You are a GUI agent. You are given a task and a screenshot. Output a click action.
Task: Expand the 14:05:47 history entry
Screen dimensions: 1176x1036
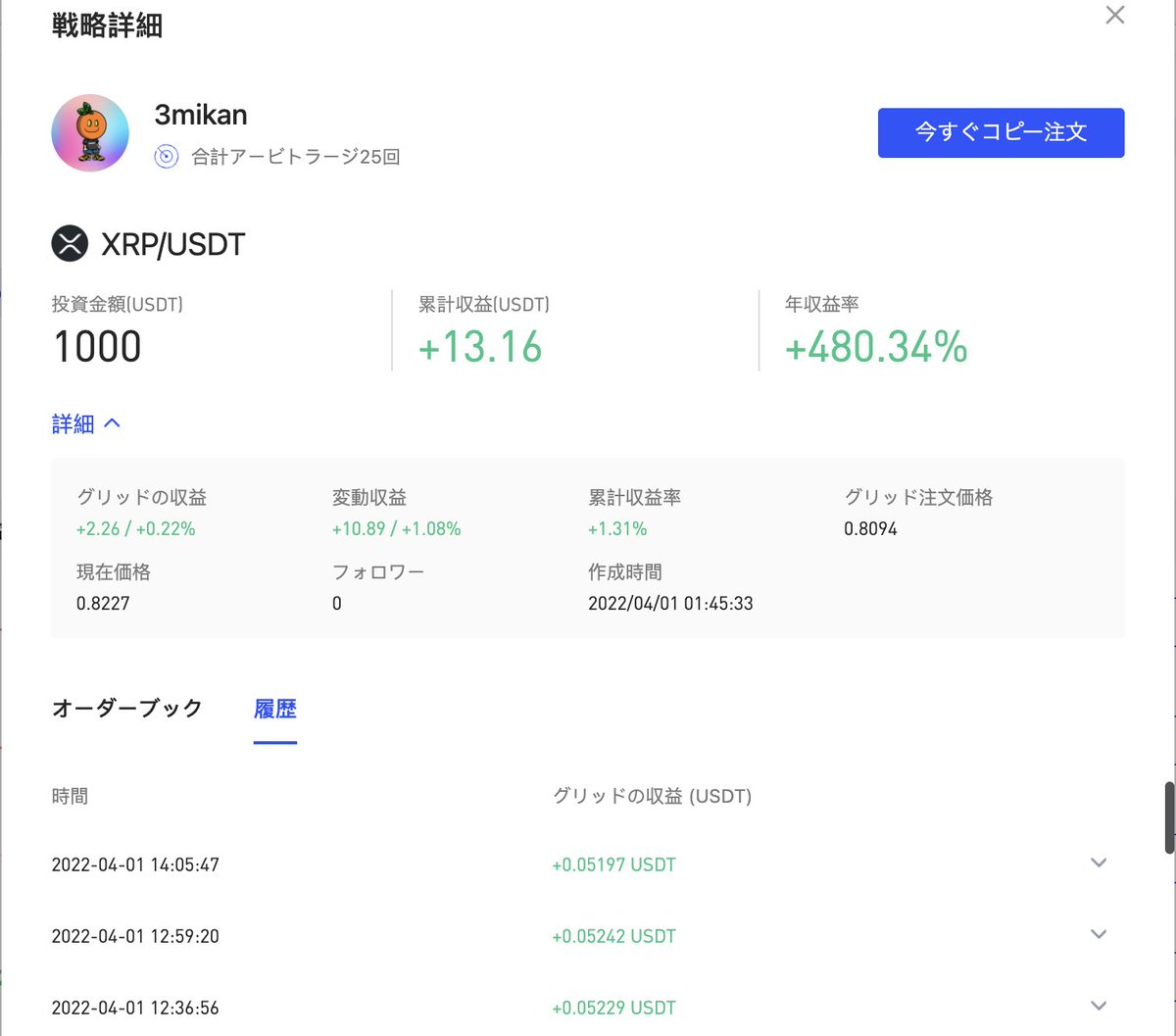click(1098, 863)
